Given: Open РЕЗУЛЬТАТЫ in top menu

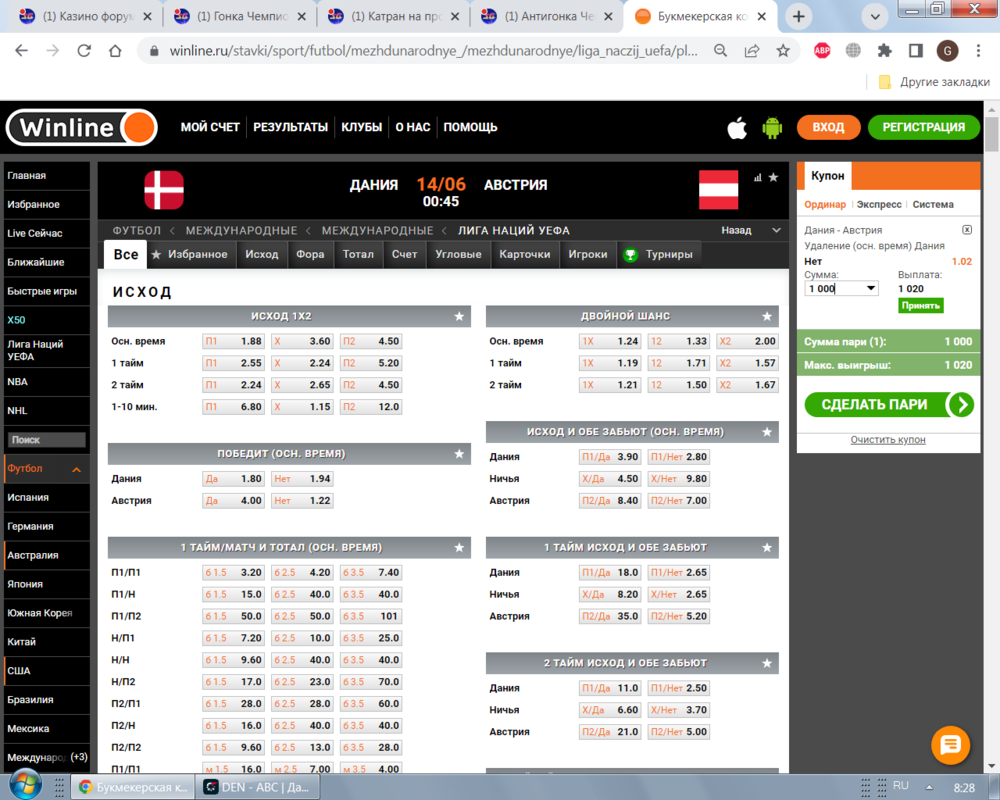Looking at the screenshot, I should pos(290,127).
